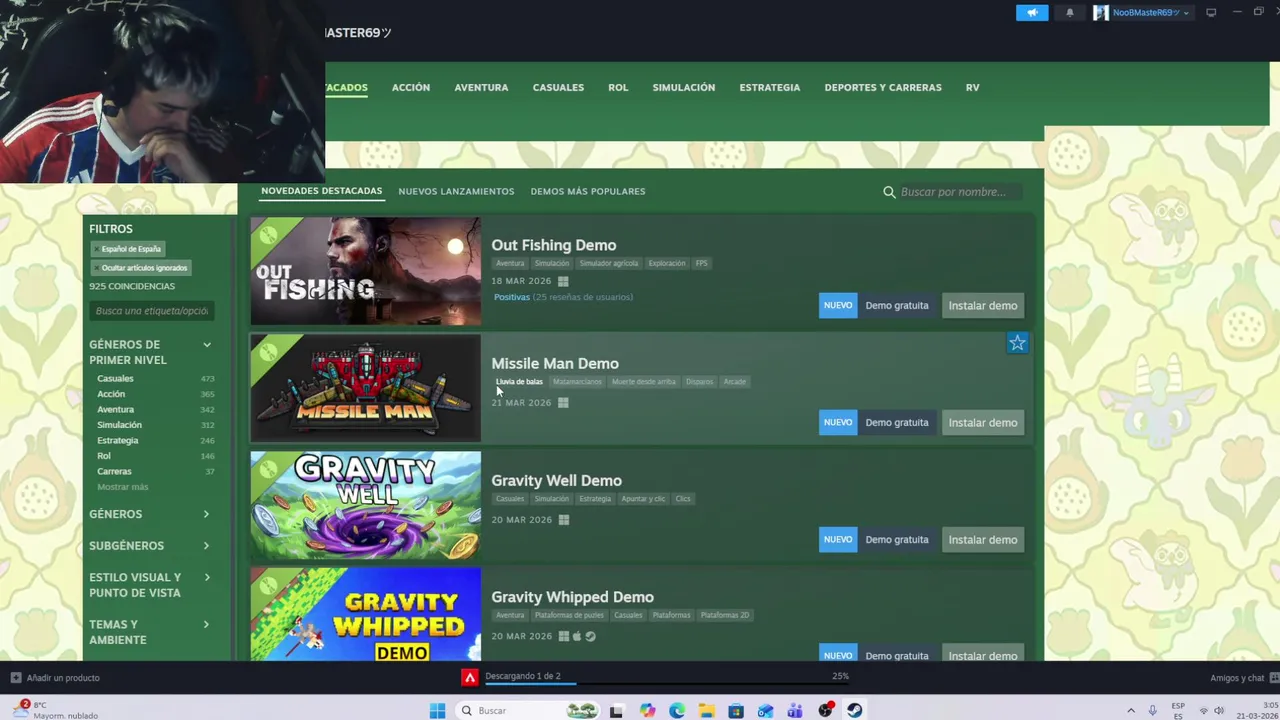The image size is (1280, 720).
Task: Click Windows platform icon for Missile Man Demo
Action: tap(563, 403)
